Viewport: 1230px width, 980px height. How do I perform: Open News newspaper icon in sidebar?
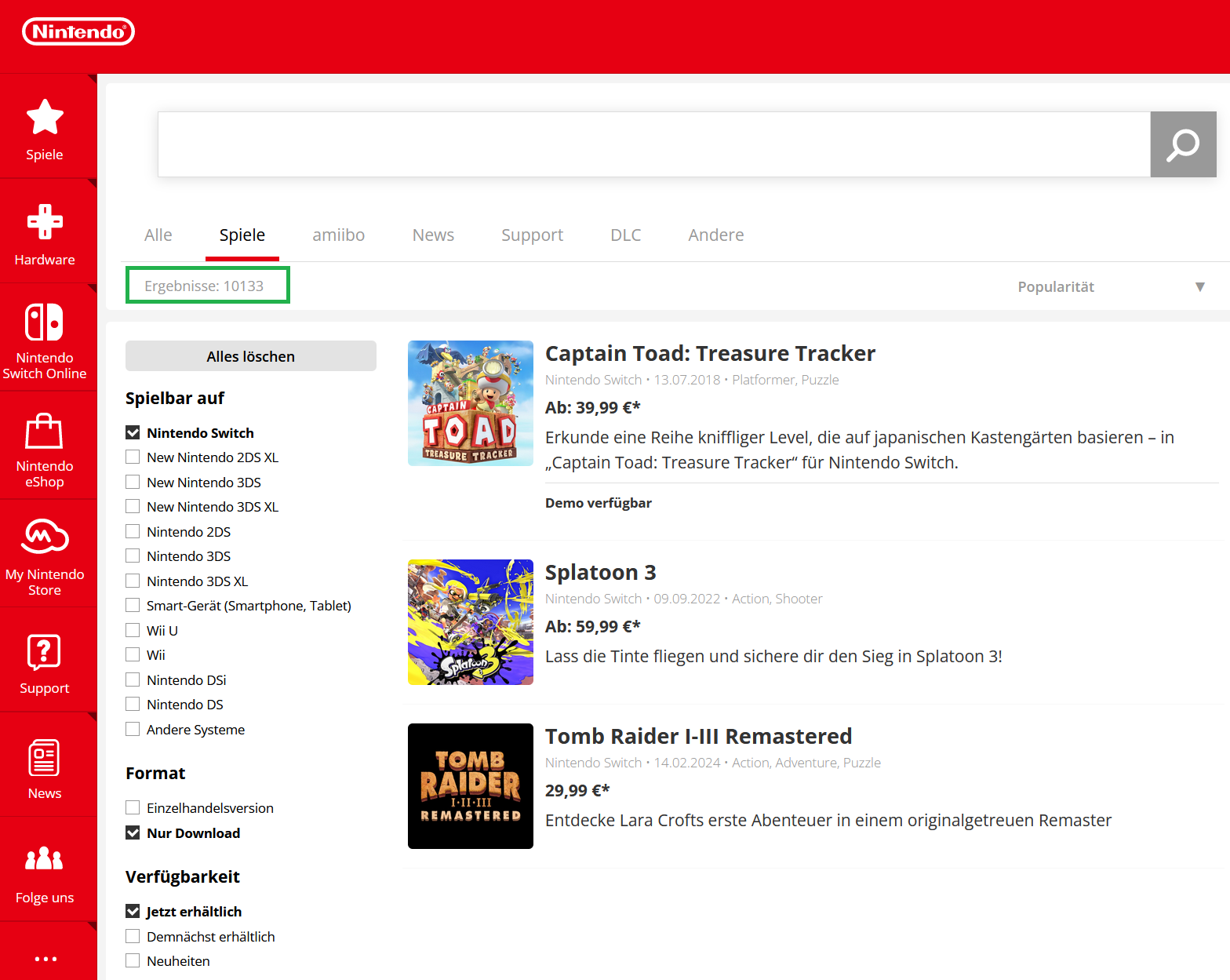pyautogui.click(x=45, y=758)
